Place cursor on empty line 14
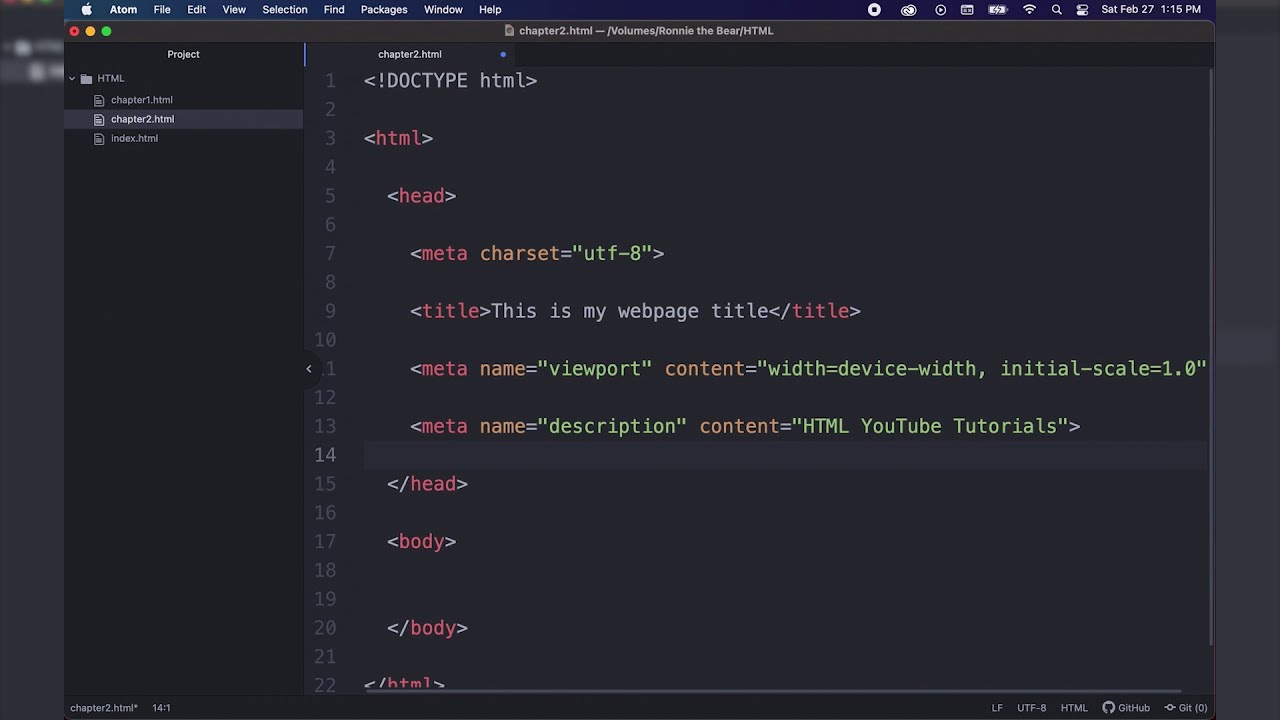Screen dimensions: 1280x720 click(x=785, y=455)
